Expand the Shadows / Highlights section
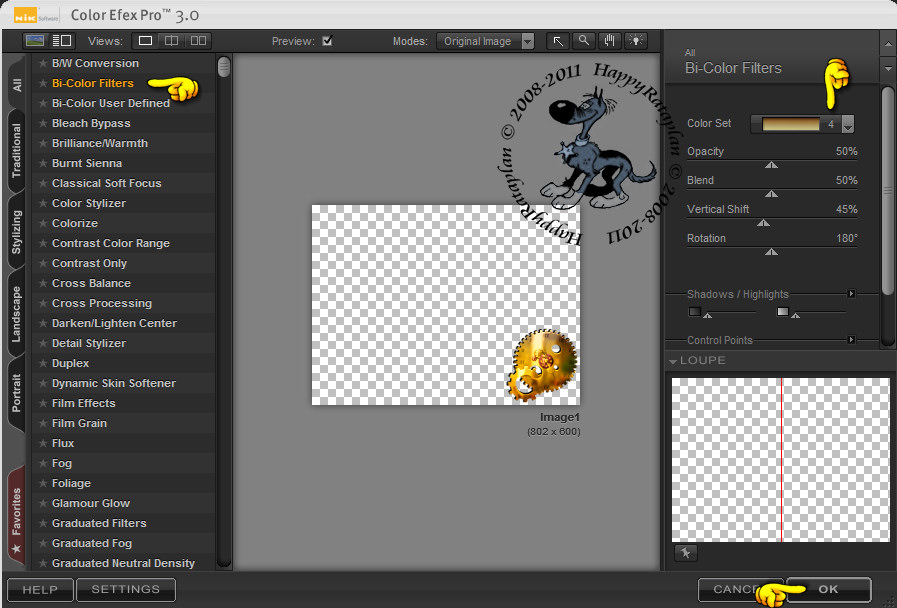This screenshot has height=608, width=897. click(851, 293)
